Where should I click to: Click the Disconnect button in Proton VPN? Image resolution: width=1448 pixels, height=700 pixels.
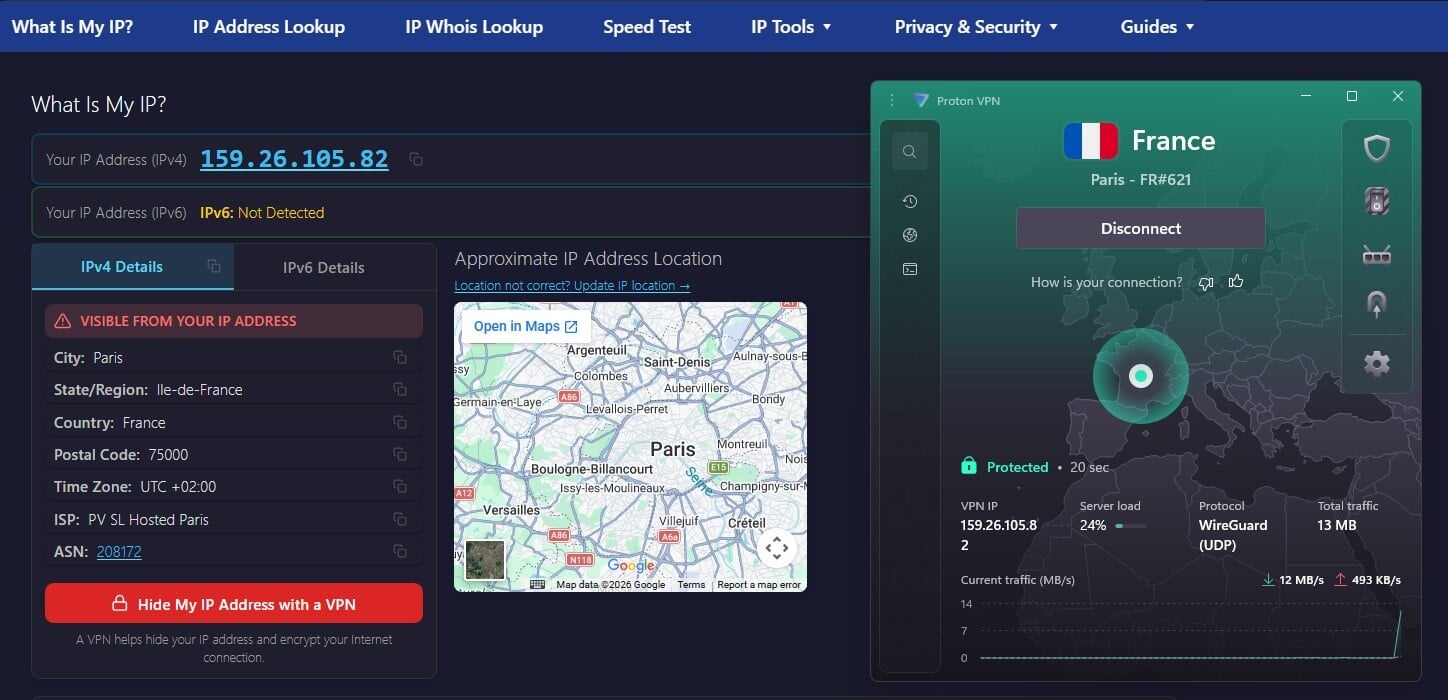point(1141,228)
